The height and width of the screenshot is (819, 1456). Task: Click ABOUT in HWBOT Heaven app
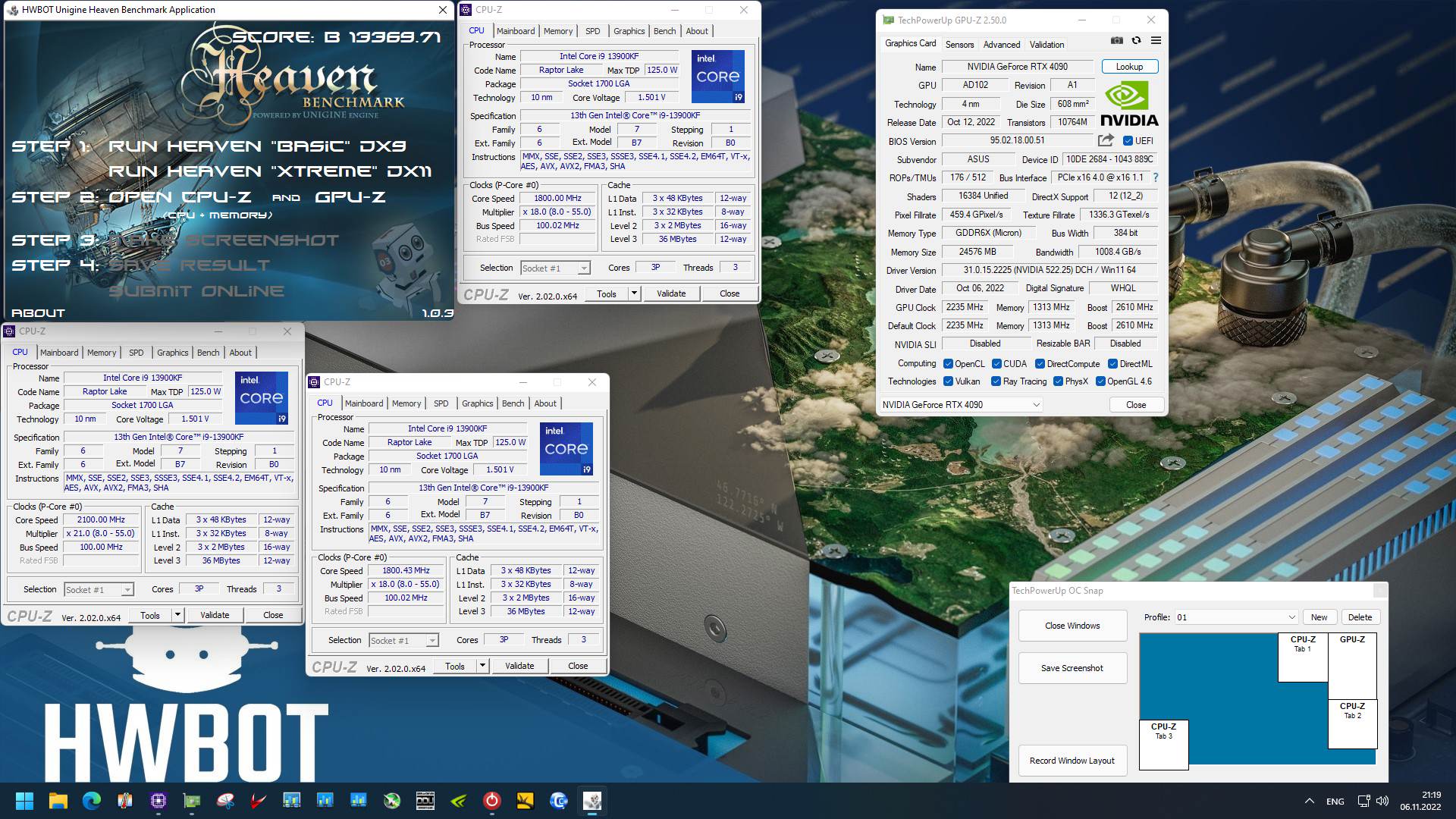38,313
